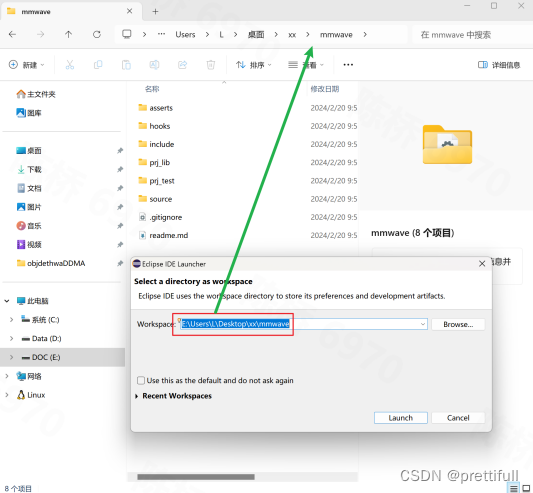
Task: Open the Workspace path dropdown arrow
Action: point(423,324)
